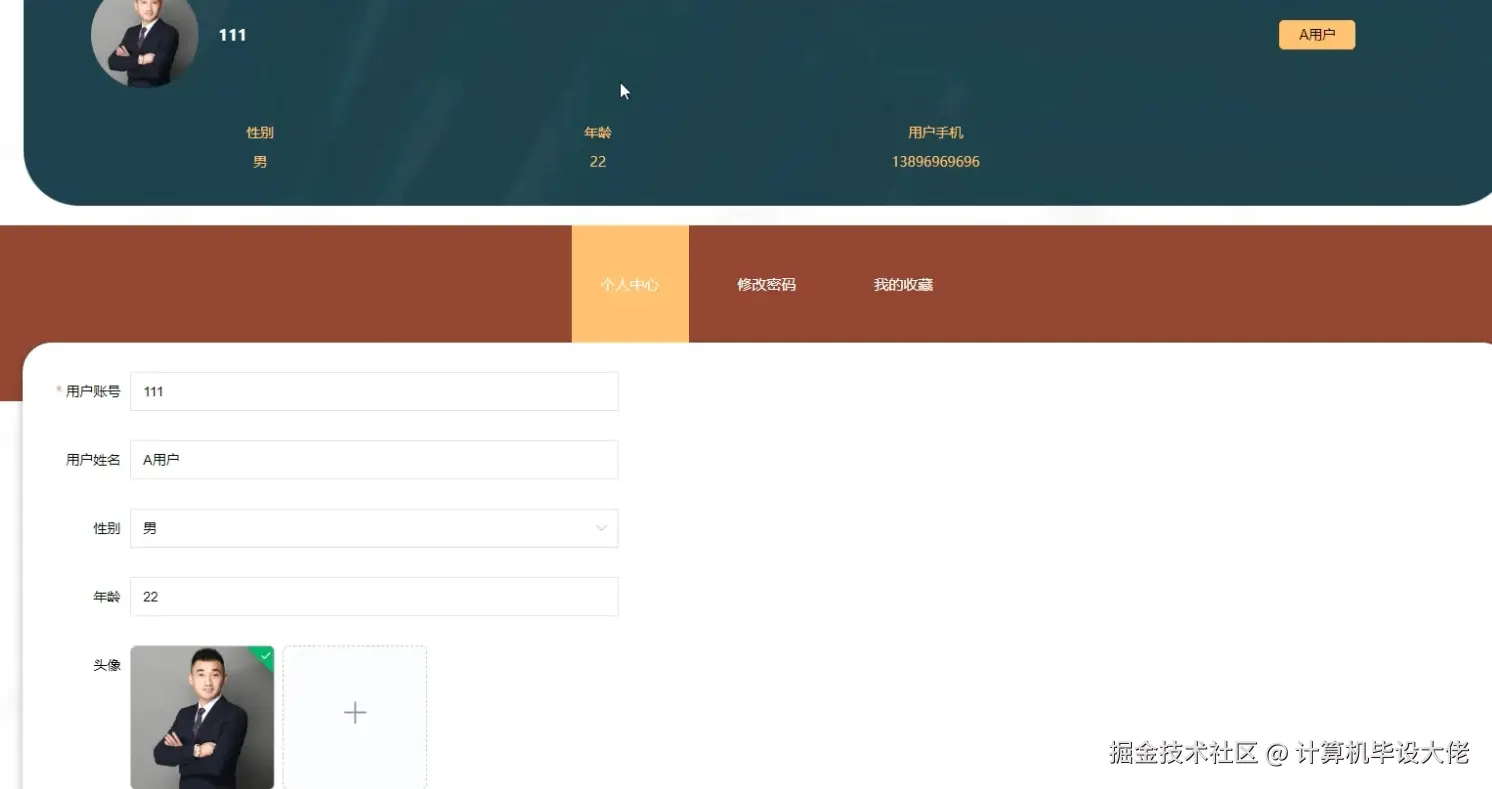Screen dimensions: 1492x789
Task: Click the avatar thumbnail under 头像
Action: point(201,717)
